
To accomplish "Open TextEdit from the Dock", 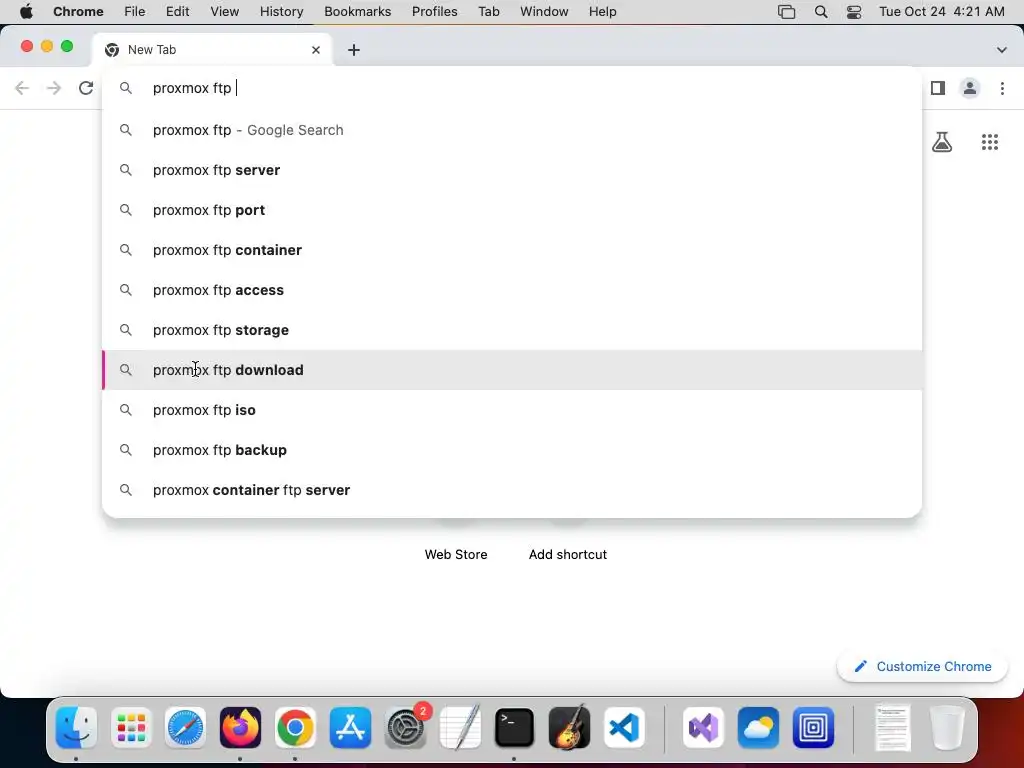I will 460,727.
